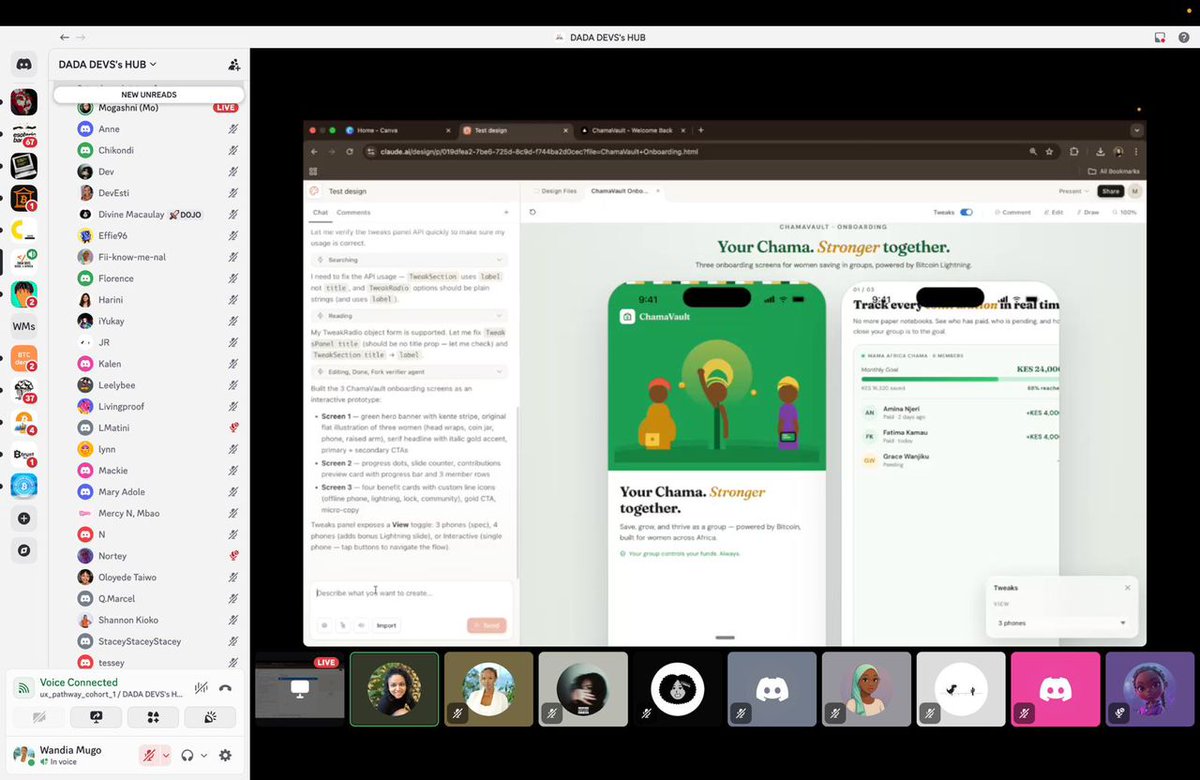Click the Comment tool above the preview
This screenshot has height=780, width=1200.
(x=1012, y=212)
